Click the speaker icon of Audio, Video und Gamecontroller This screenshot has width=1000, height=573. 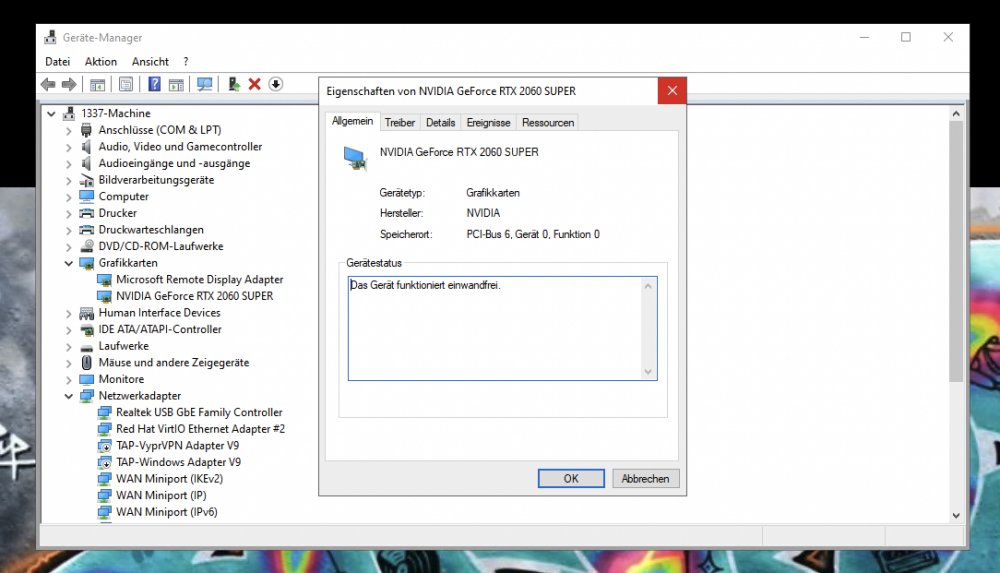(x=86, y=147)
